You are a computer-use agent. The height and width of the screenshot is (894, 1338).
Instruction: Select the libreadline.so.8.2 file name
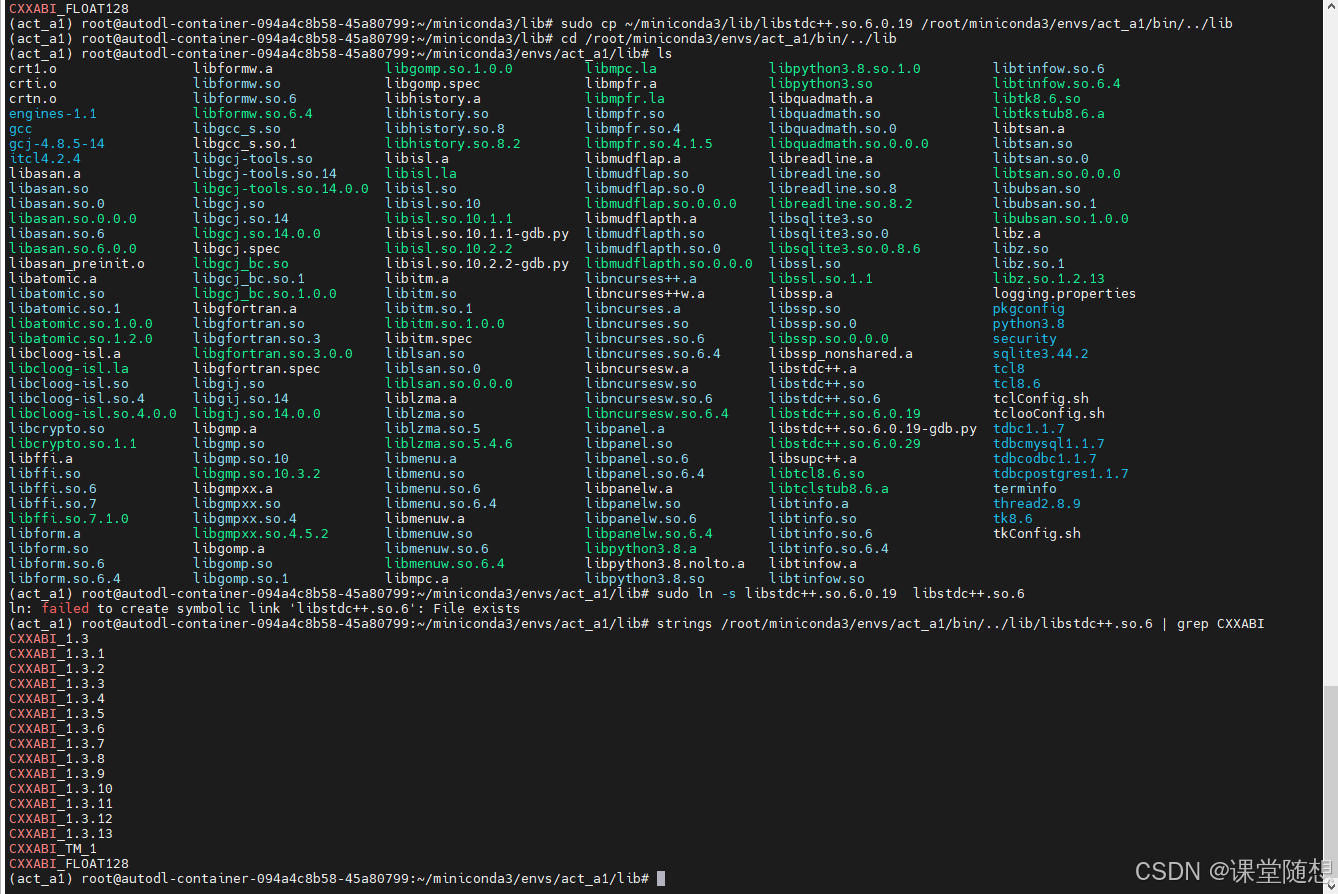(841, 203)
